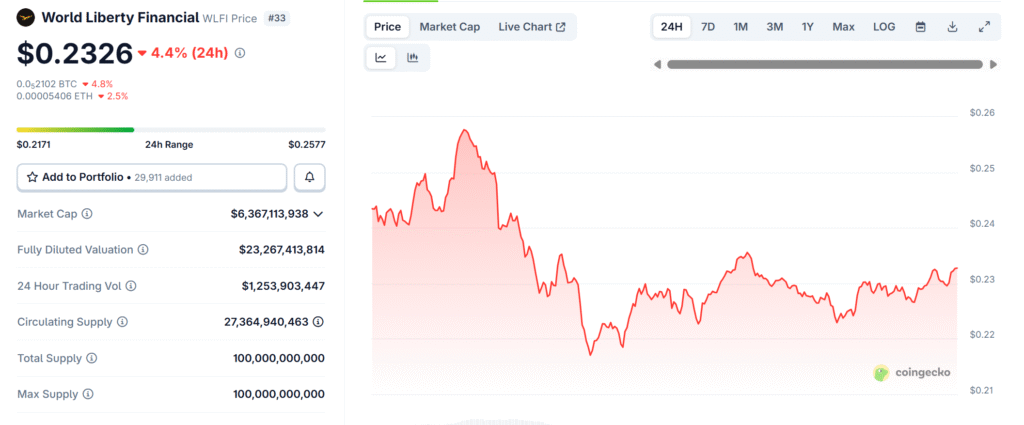This screenshot has height=425, width=1024.
Task: Click right arrow of chart range scroller
Action: pyautogui.click(x=993, y=64)
